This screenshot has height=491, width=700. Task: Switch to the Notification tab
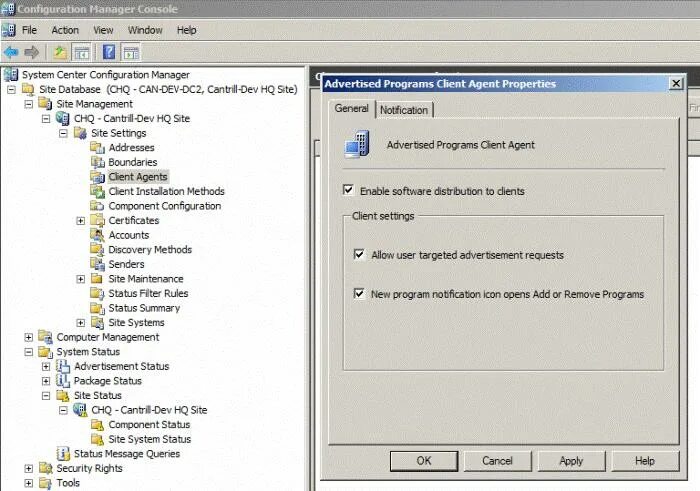(404, 110)
